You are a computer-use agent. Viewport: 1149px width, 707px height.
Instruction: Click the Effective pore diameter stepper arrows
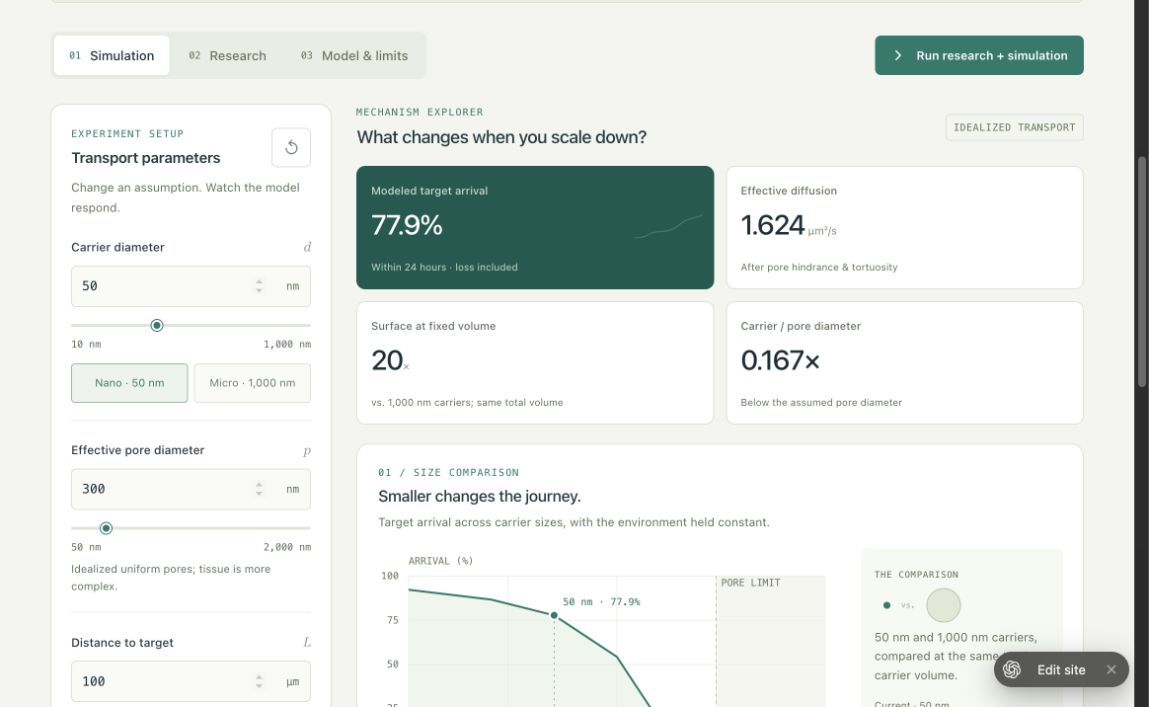coord(259,489)
